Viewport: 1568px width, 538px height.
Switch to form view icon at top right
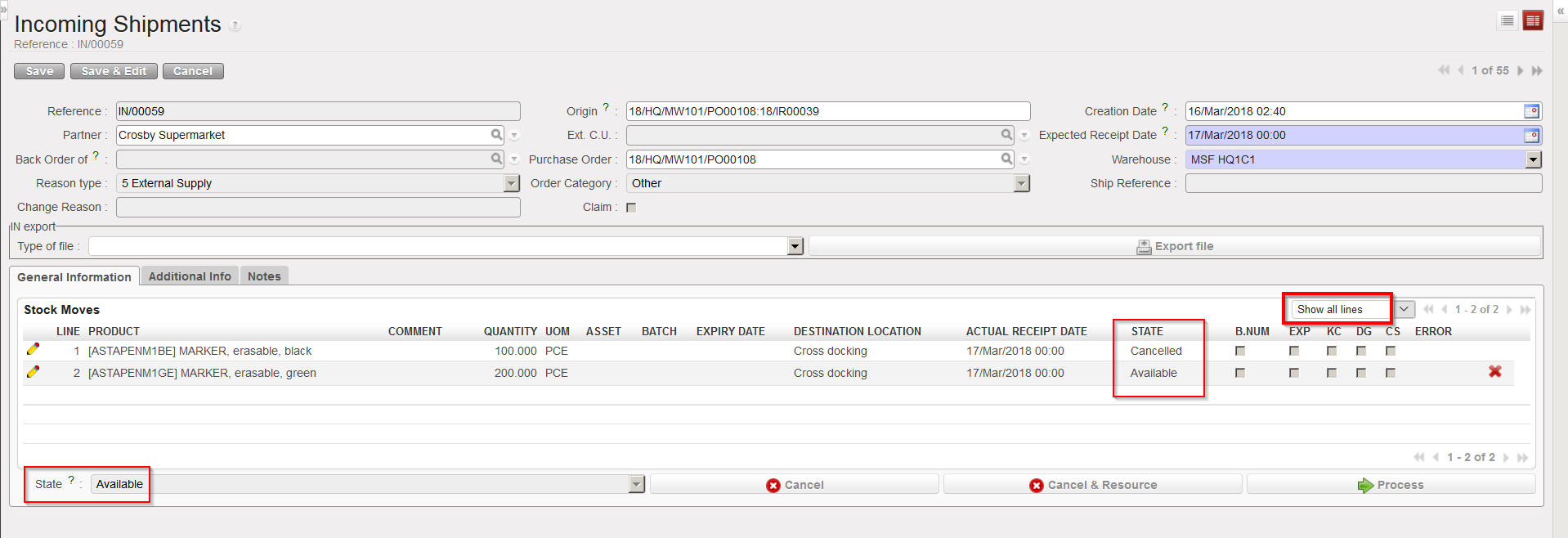pos(1533,21)
